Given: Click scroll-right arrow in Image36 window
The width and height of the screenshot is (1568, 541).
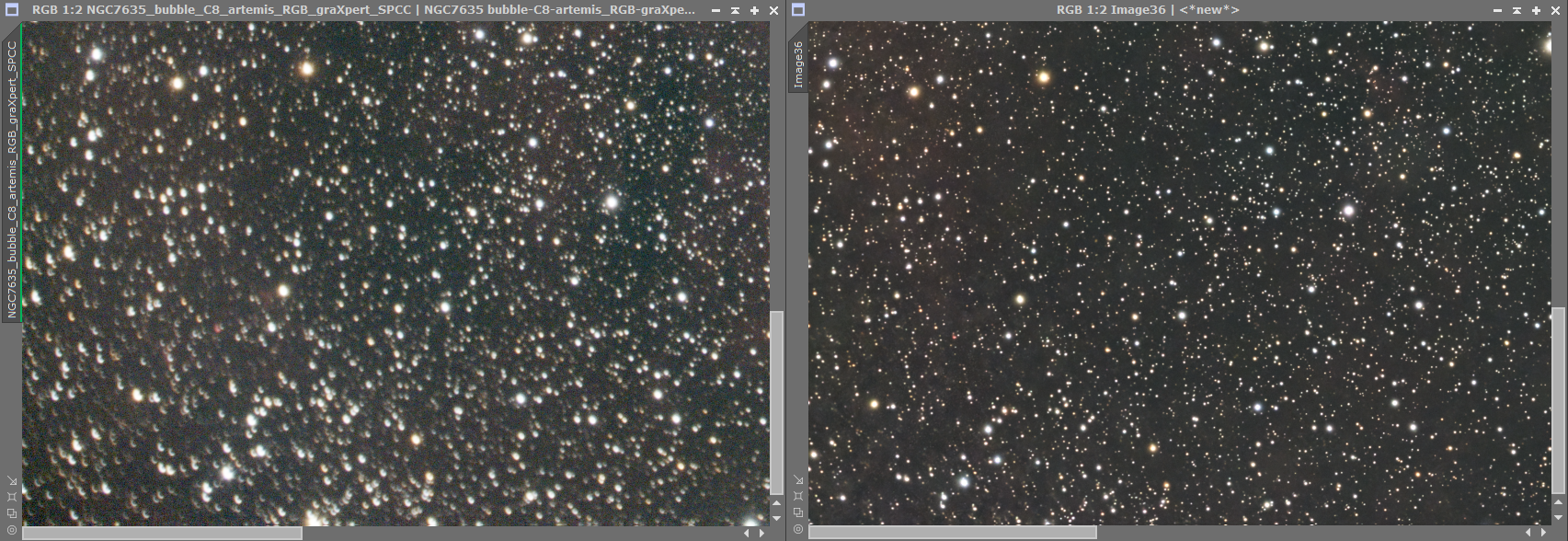Looking at the screenshot, I should coord(1543,532).
